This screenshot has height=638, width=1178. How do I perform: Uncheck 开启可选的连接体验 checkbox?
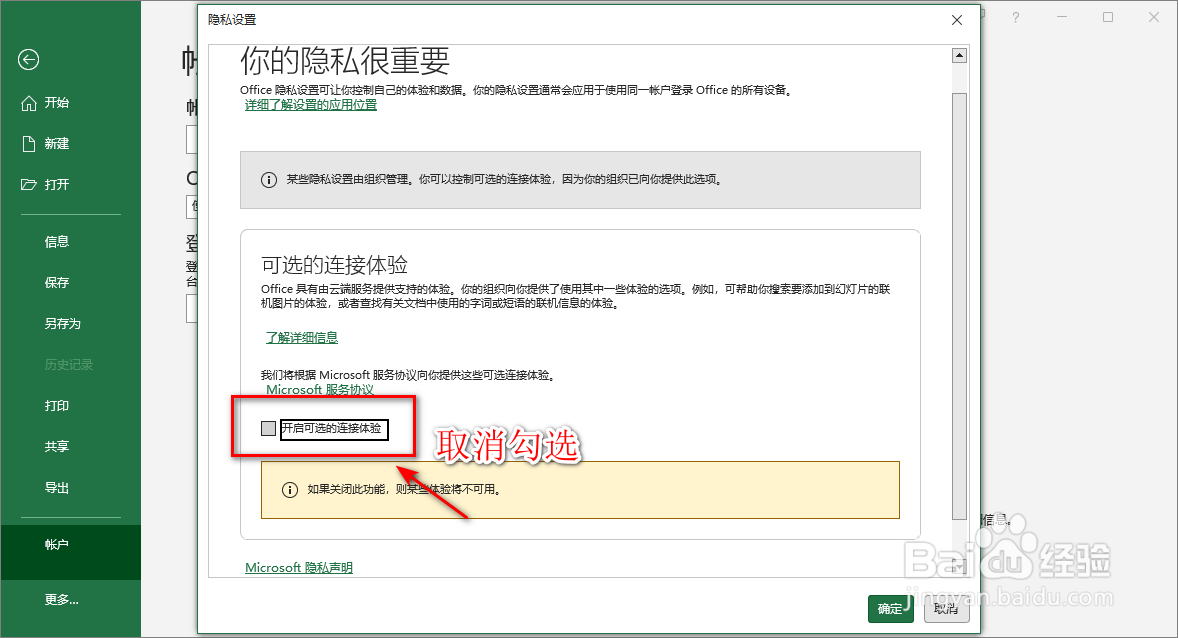coord(268,428)
